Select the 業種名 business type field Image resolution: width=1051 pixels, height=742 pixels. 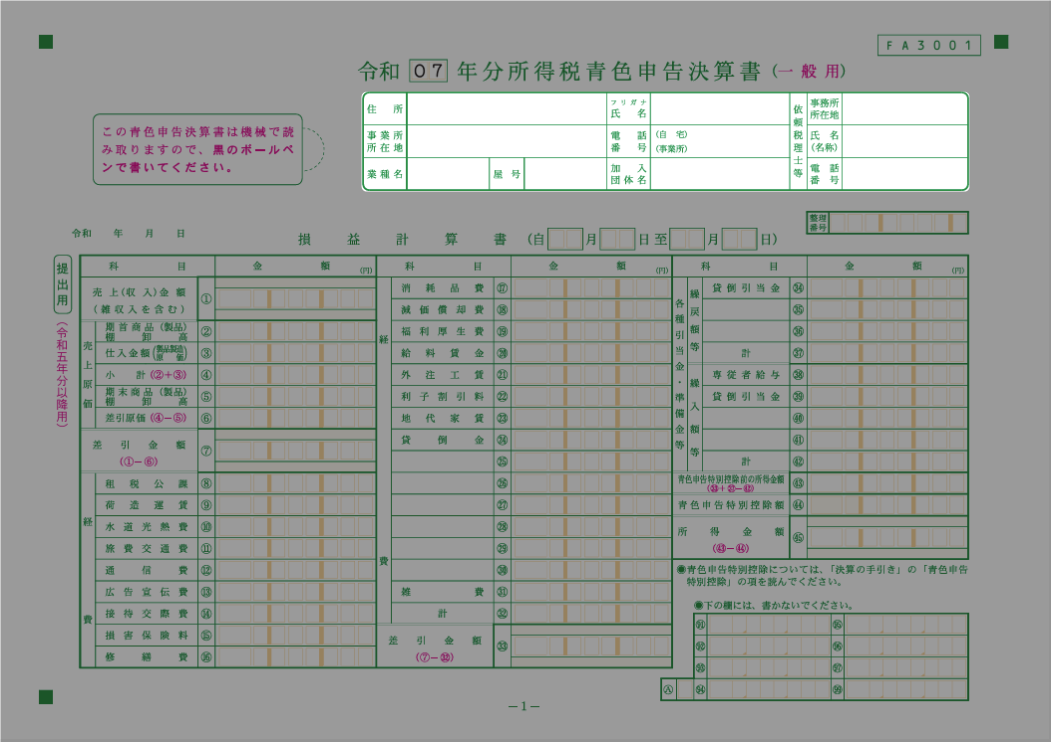point(447,174)
